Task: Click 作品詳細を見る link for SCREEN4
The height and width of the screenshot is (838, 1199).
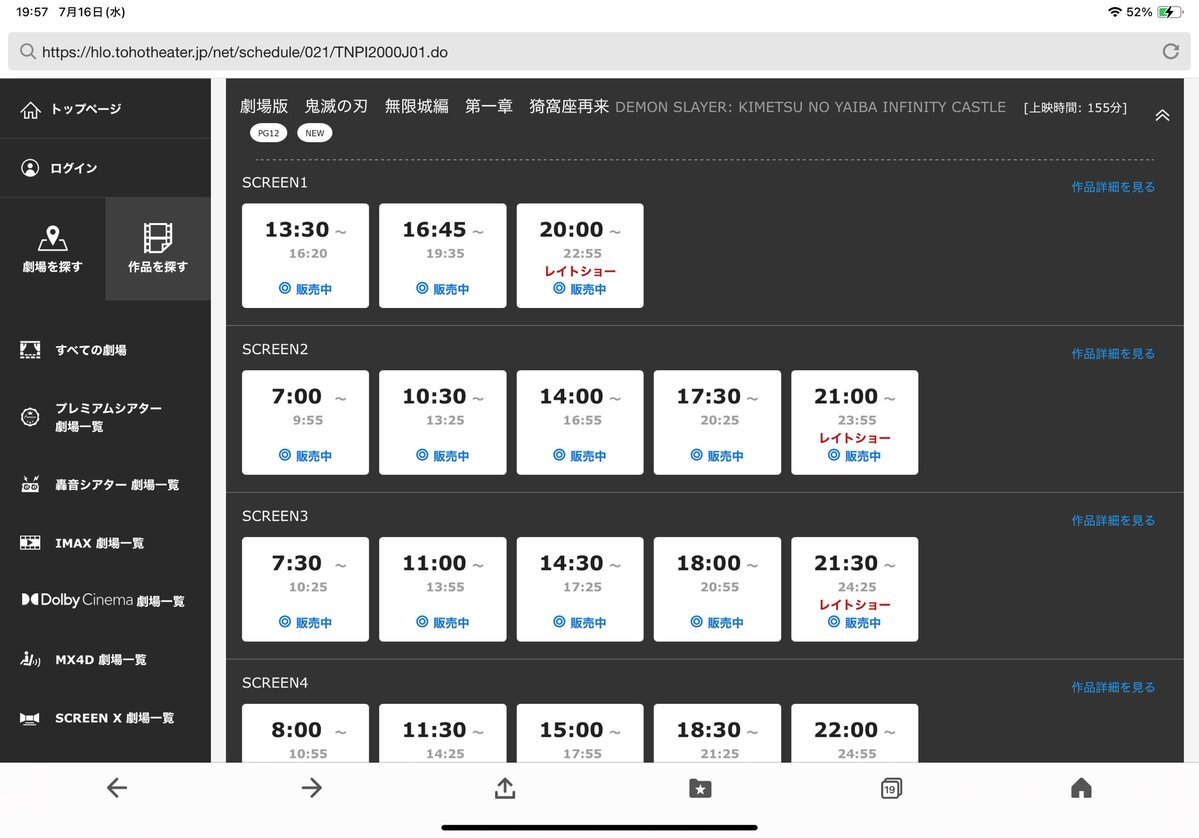Action: click(x=1113, y=687)
